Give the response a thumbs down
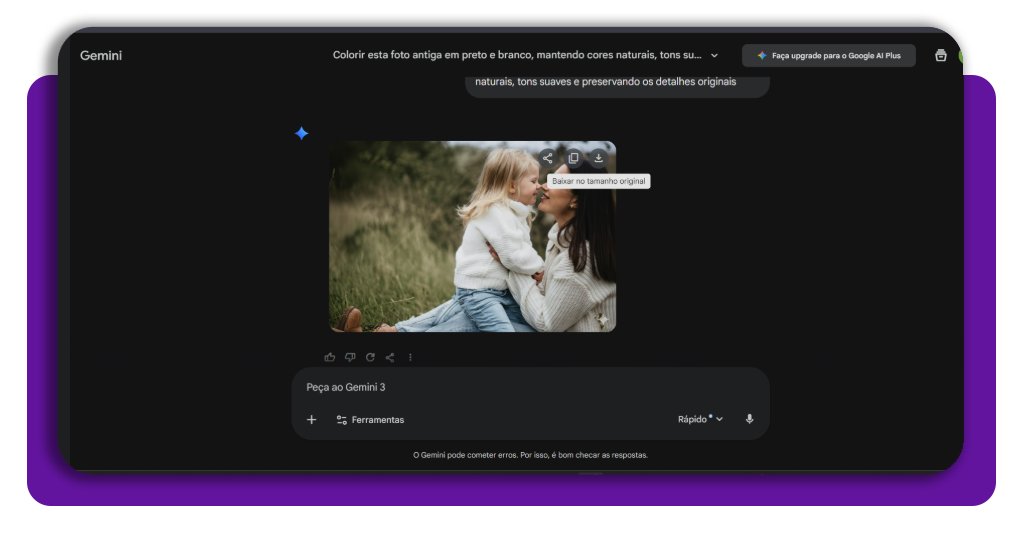Image resolution: width=1024 pixels, height=536 pixels. click(x=350, y=357)
